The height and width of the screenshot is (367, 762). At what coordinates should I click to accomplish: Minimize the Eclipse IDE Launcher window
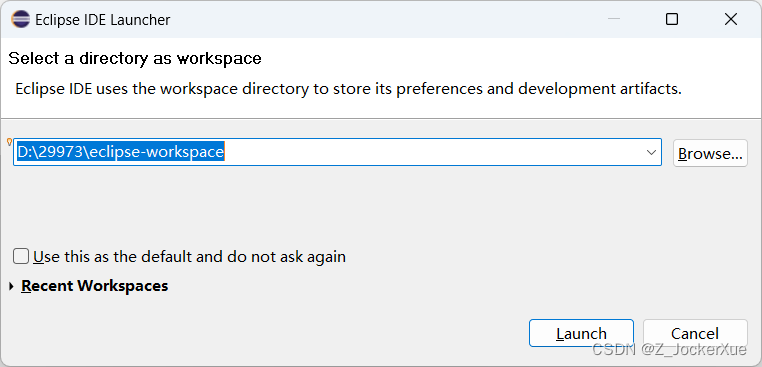[x=614, y=19]
